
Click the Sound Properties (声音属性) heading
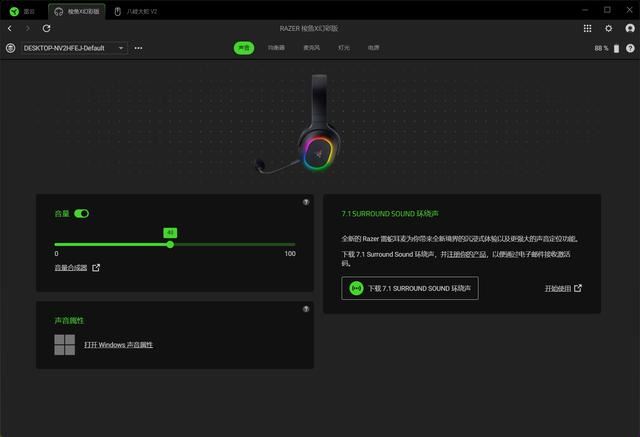click(x=69, y=320)
